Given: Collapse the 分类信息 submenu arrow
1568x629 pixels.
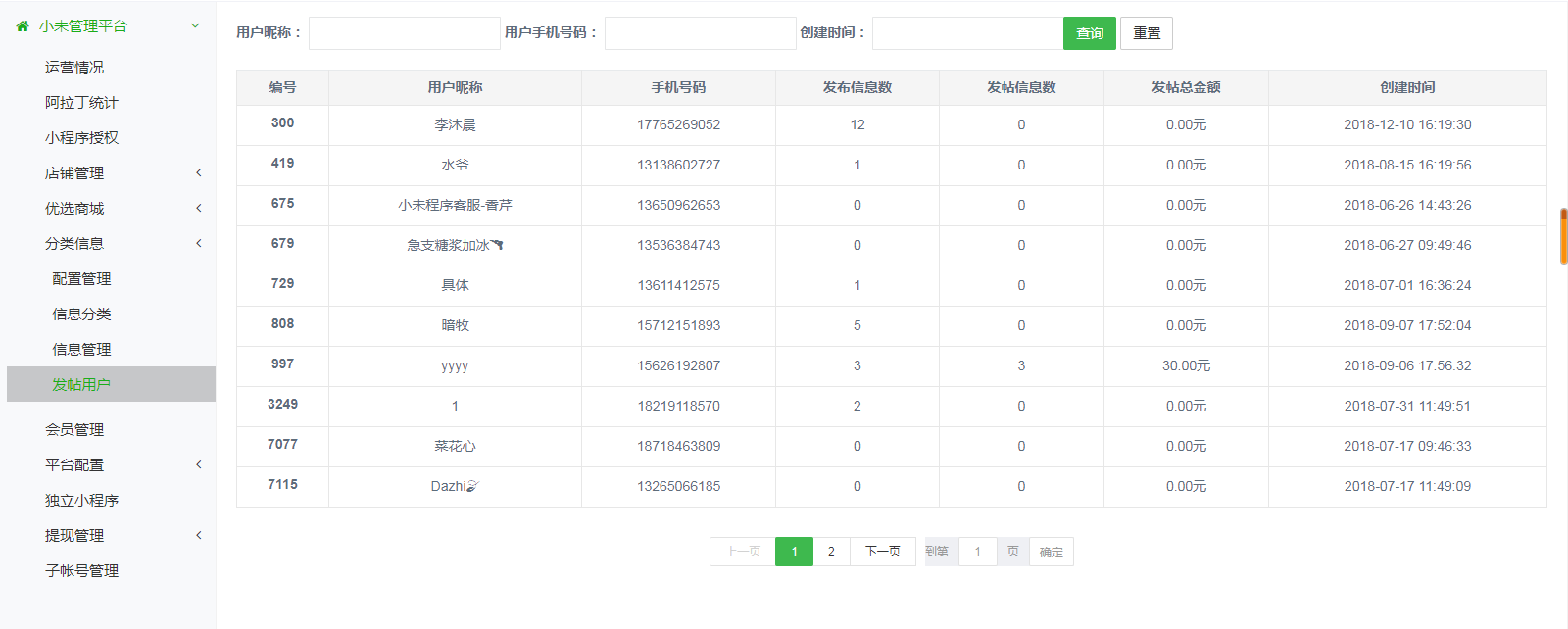Looking at the screenshot, I should coord(198,244).
